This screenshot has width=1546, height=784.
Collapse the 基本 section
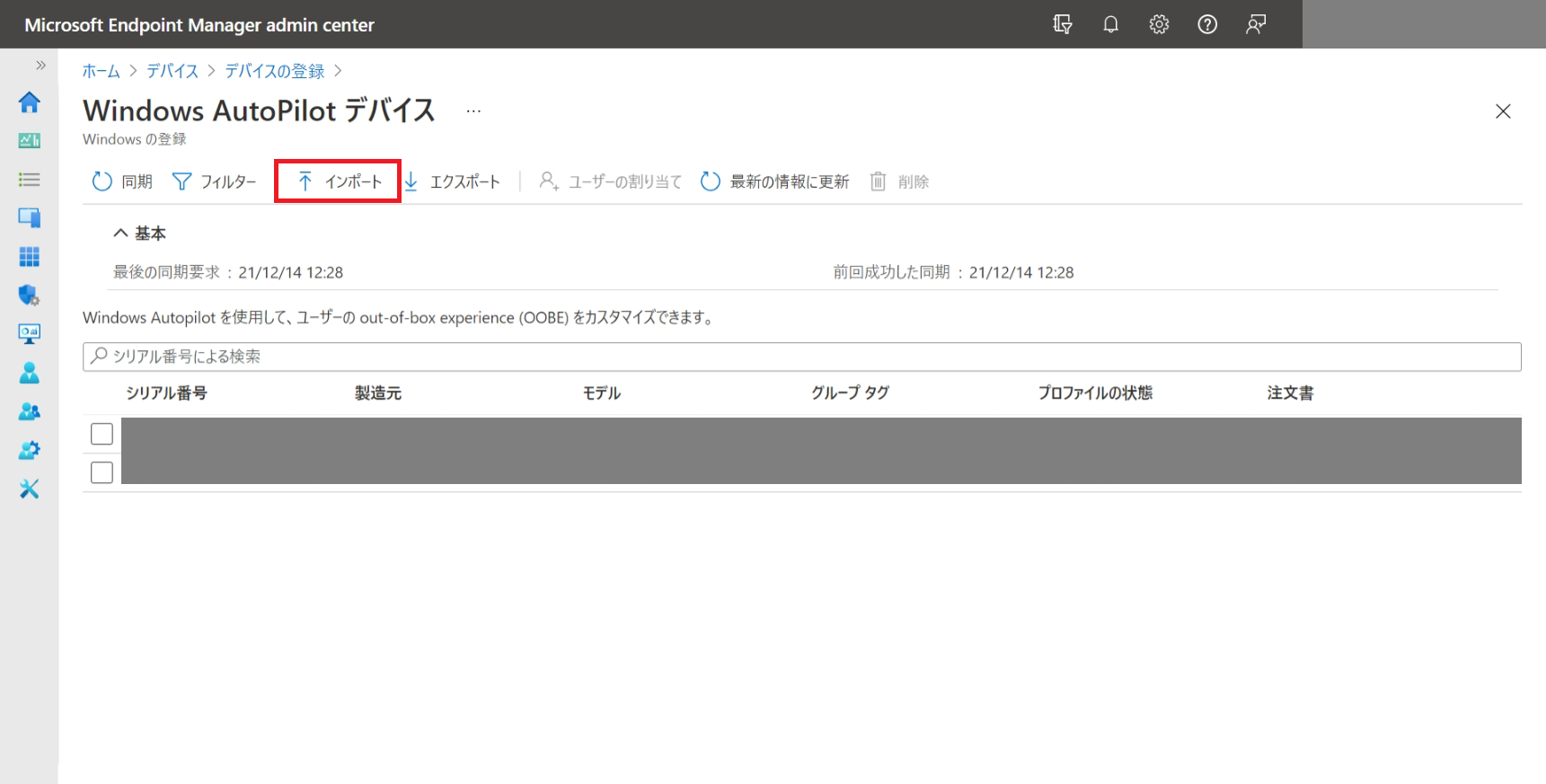(139, 233)
